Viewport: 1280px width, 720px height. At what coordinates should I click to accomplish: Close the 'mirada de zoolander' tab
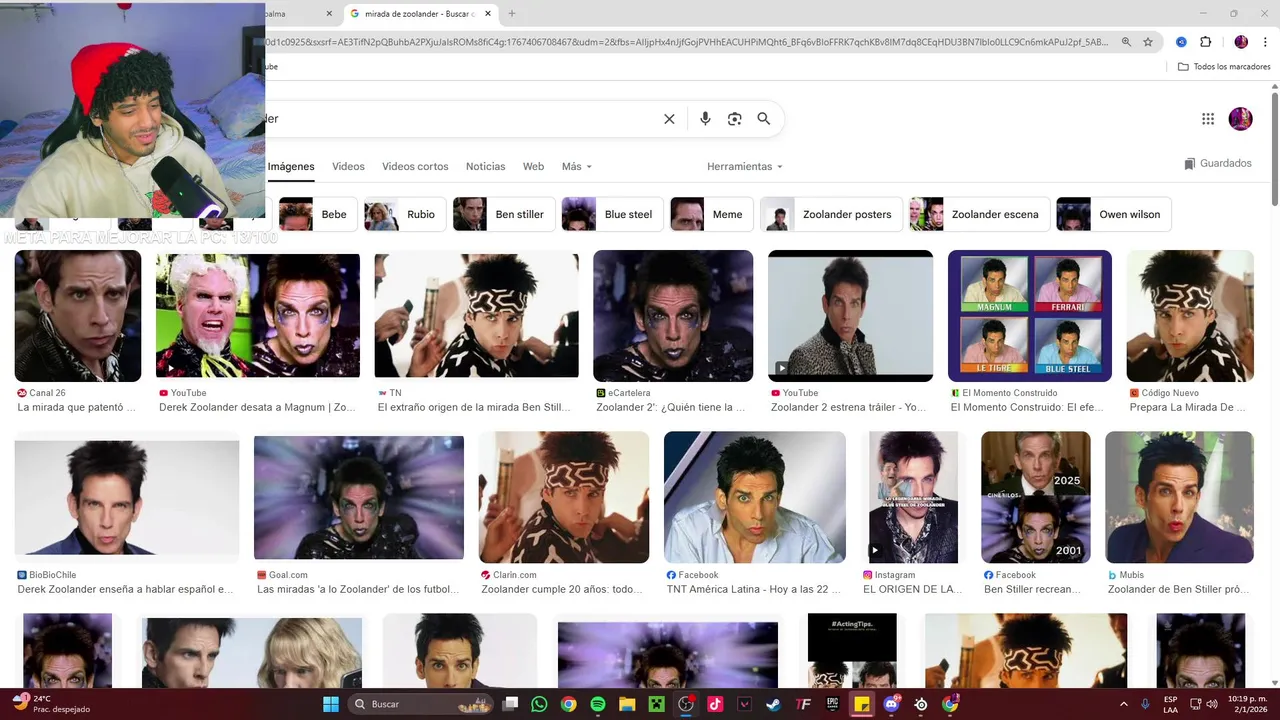coord(488,14)
